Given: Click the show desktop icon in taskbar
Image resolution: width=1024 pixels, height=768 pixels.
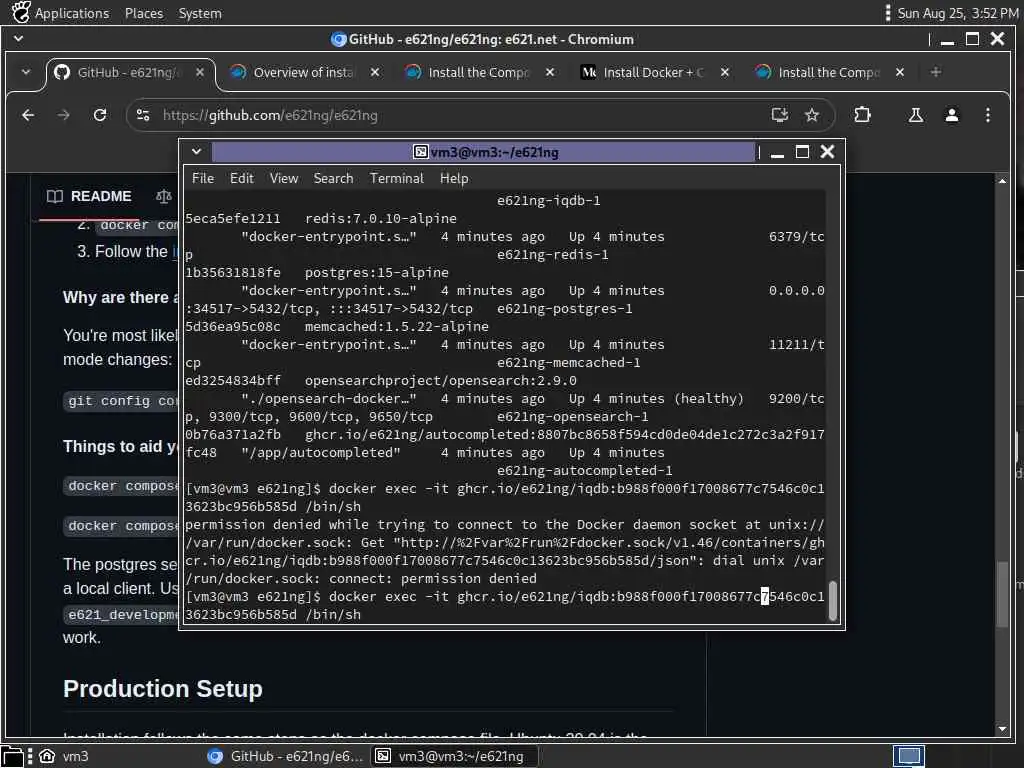Looking at the screenshot, I should (x=12, y=756).
